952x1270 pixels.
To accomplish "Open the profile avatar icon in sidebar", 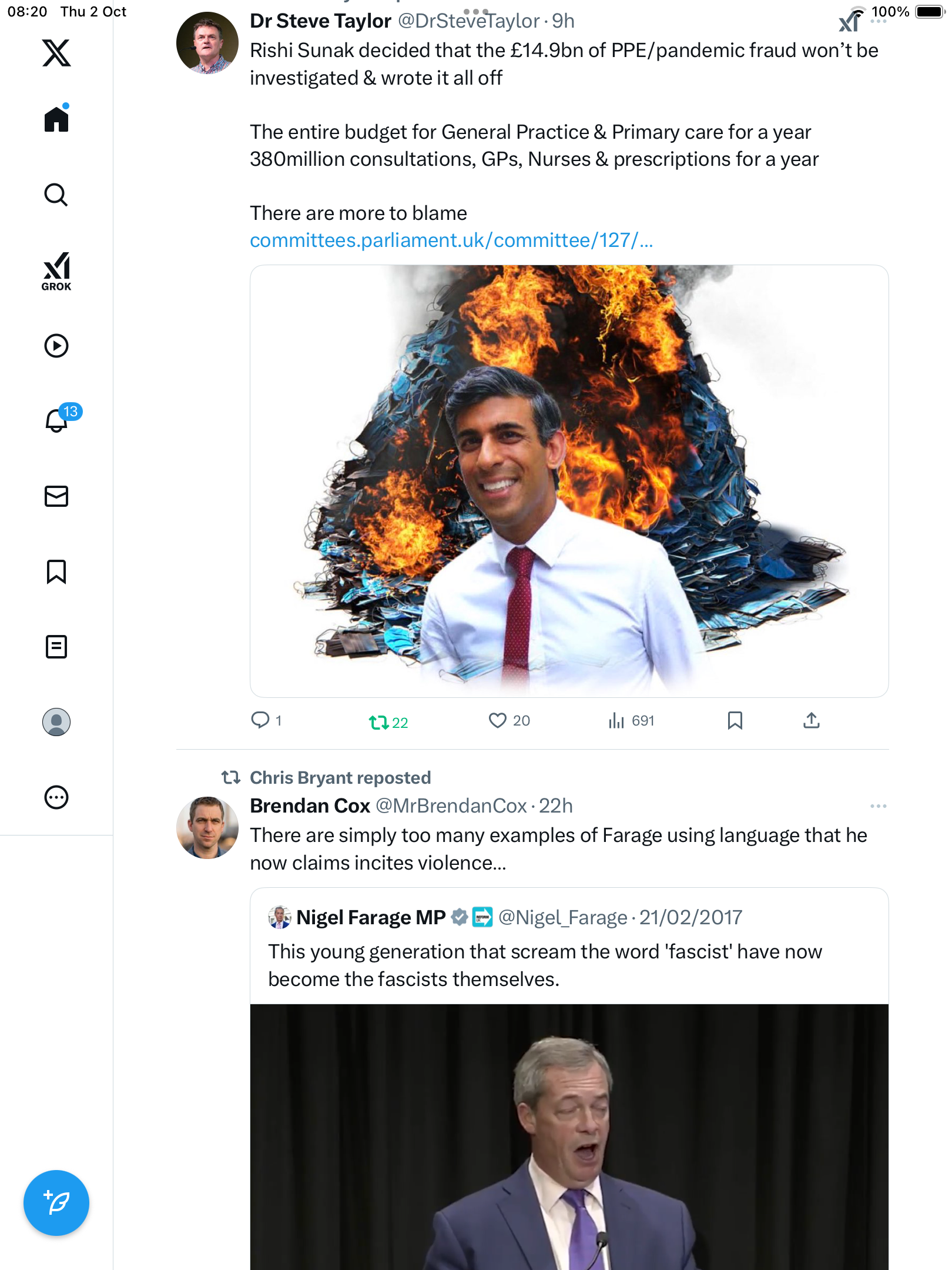I will pos(56,722).
